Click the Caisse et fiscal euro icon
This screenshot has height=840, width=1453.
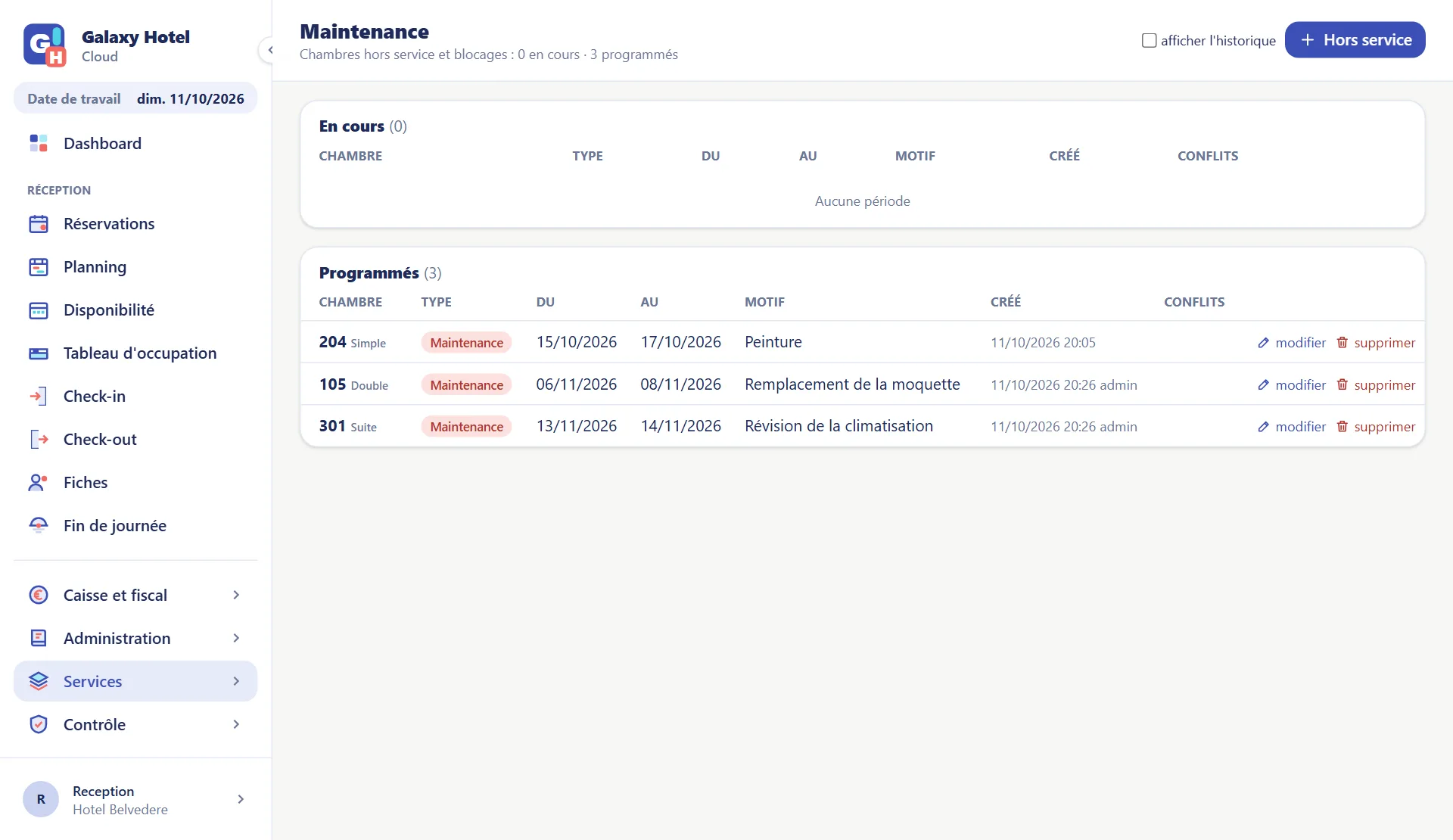click(39, 596)
